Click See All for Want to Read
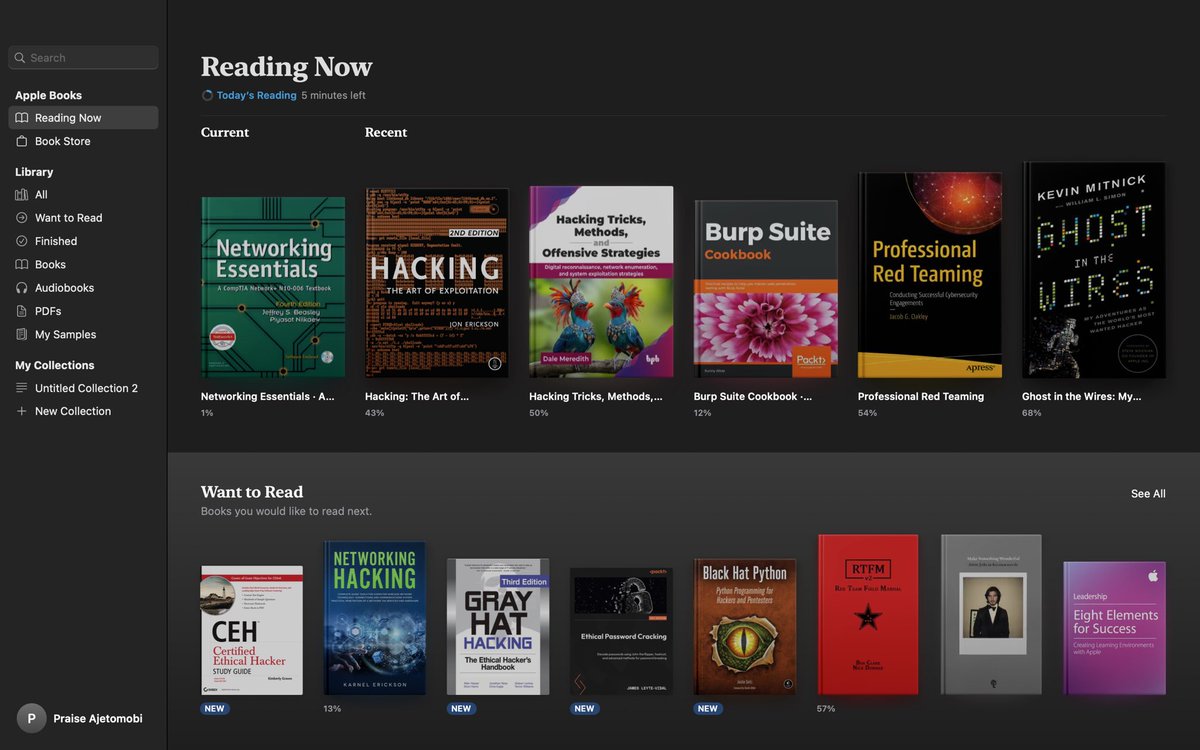This screenshot has width=1200, height=750. [x=1148, y=494]
